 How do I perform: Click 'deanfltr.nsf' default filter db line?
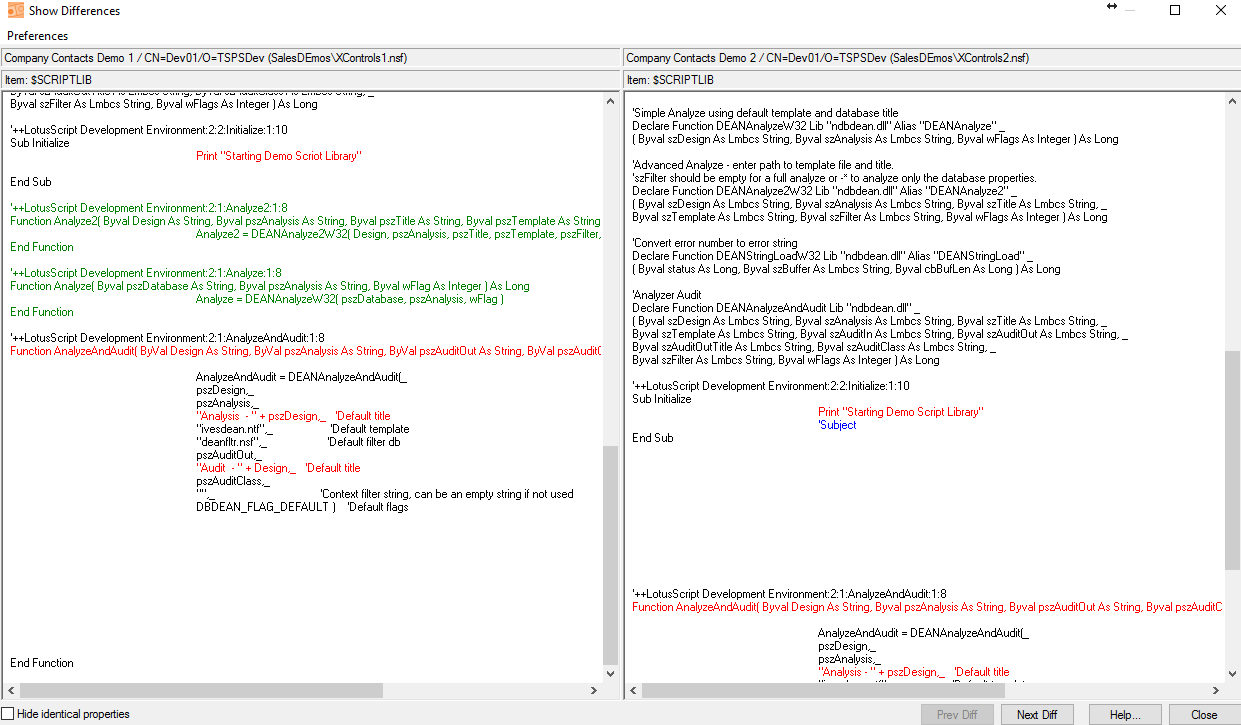[298, 442]
